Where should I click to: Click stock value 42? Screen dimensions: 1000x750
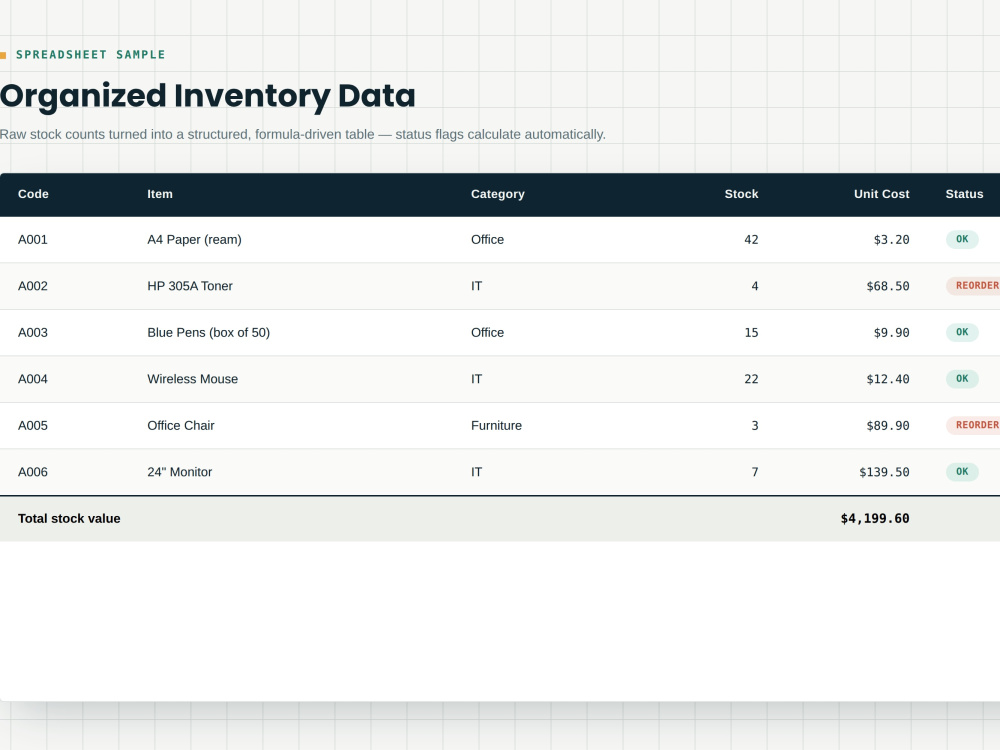[751, 240]
